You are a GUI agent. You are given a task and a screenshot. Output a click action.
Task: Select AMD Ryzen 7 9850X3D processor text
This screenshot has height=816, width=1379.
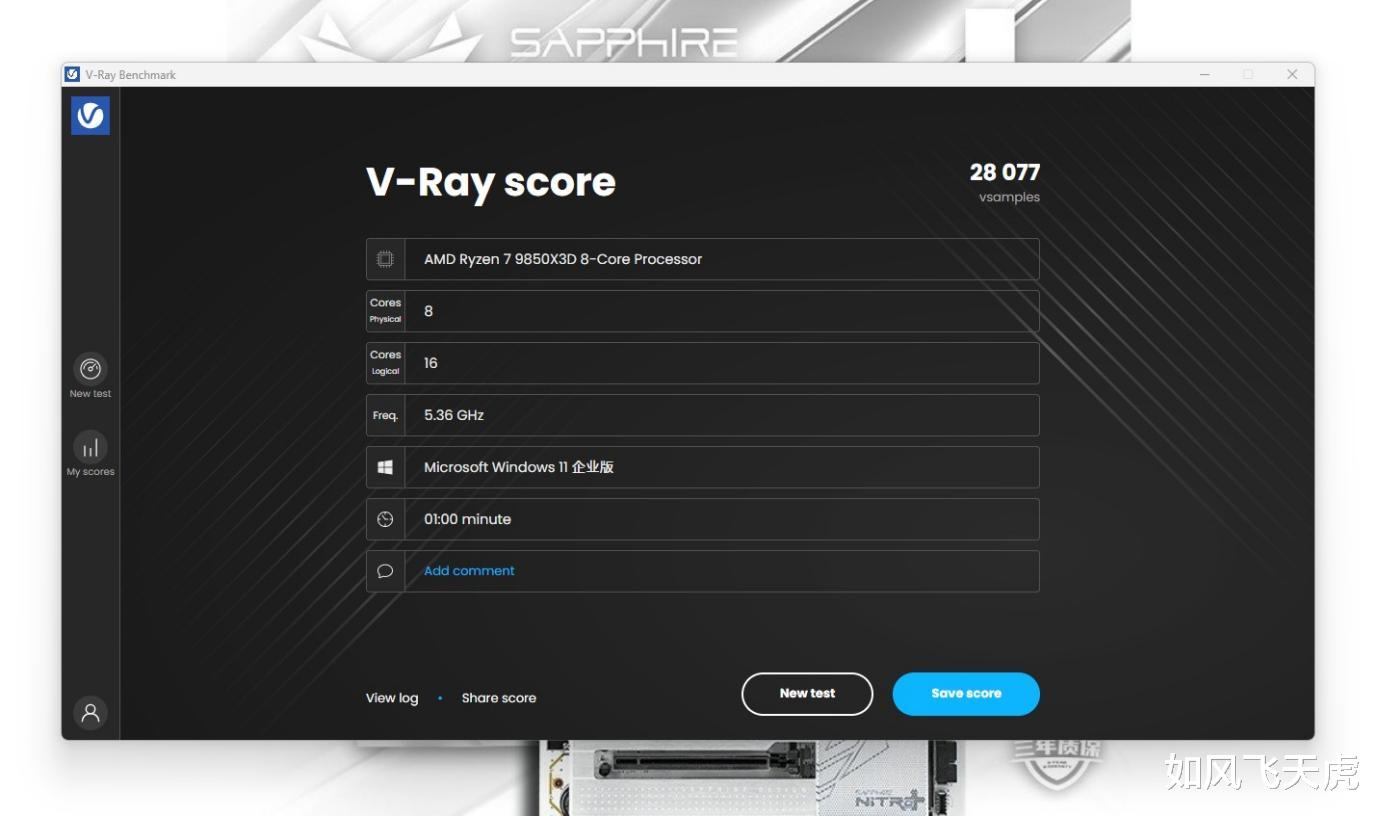point(563,259)
